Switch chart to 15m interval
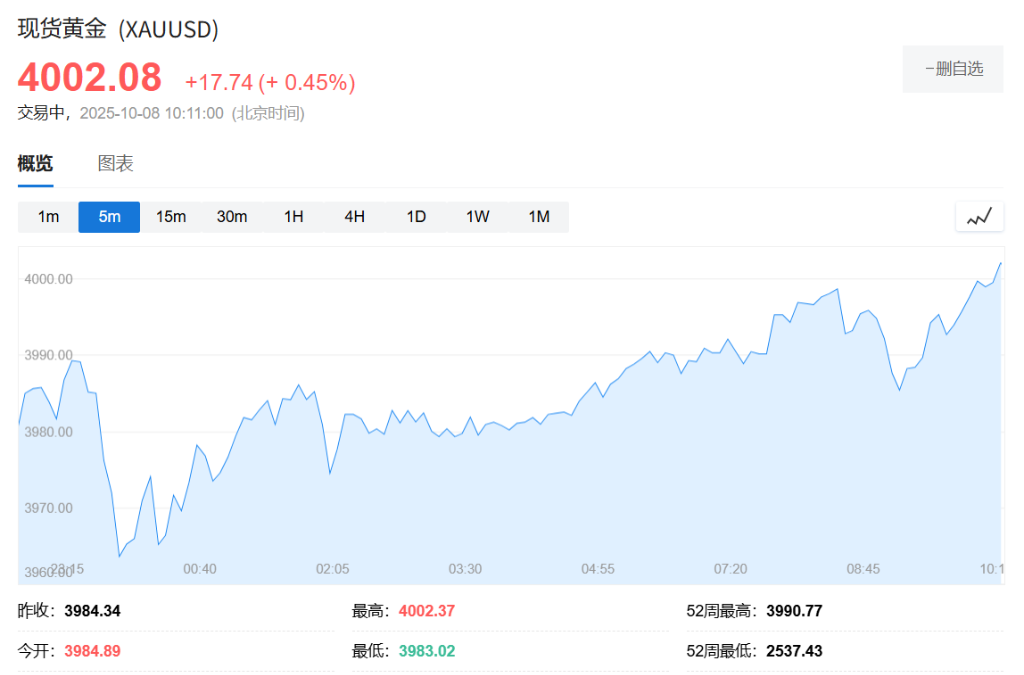1024x675 pixels. tap(171, 217)
